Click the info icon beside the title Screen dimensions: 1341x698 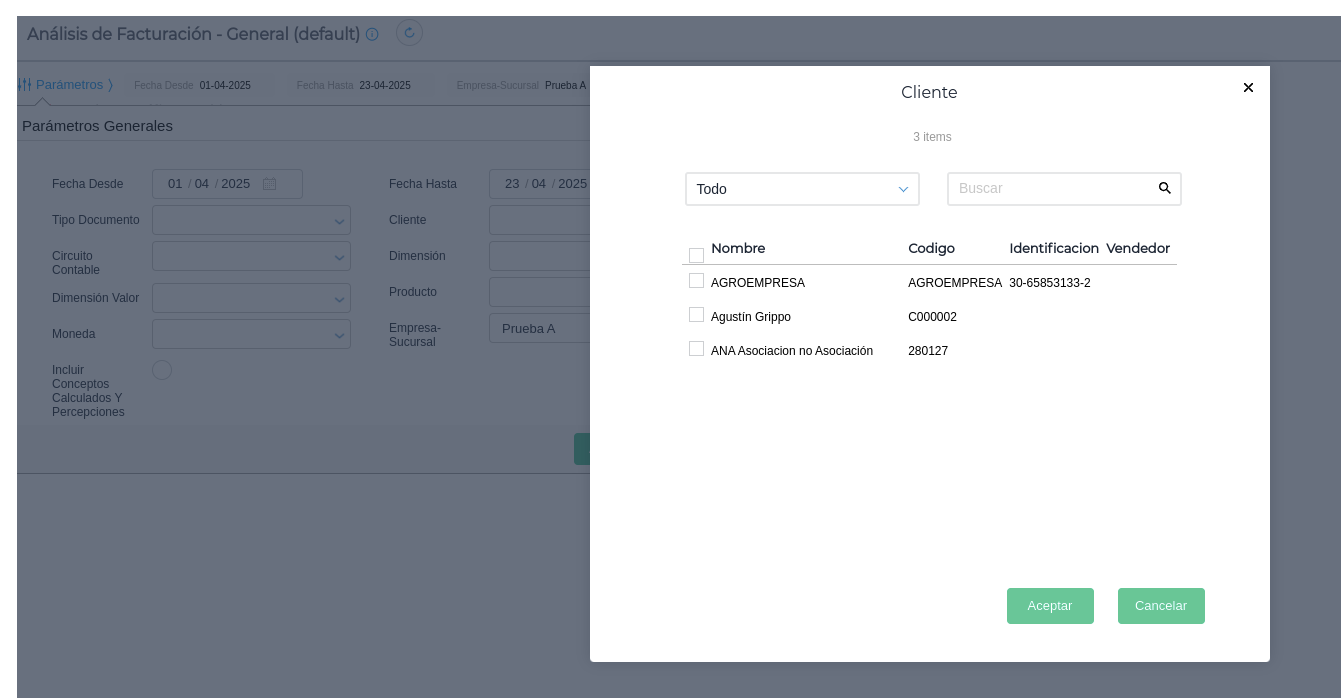[372, 34]
